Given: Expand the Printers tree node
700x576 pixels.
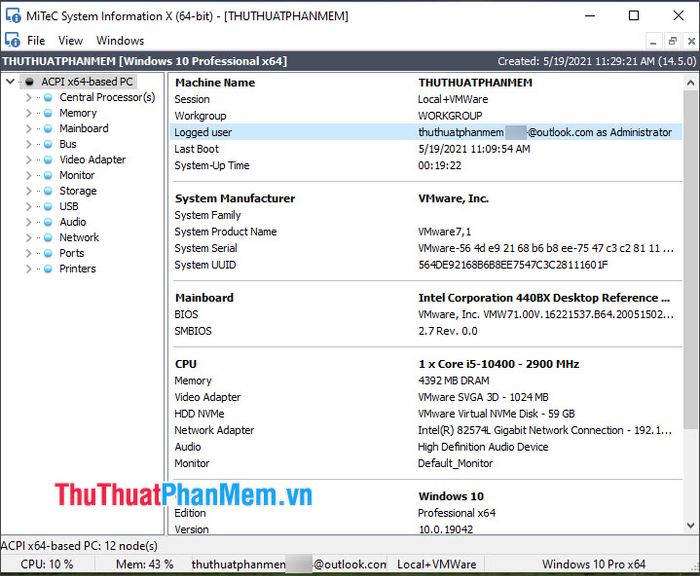Looking at the screenshot, I should point(29,269).
